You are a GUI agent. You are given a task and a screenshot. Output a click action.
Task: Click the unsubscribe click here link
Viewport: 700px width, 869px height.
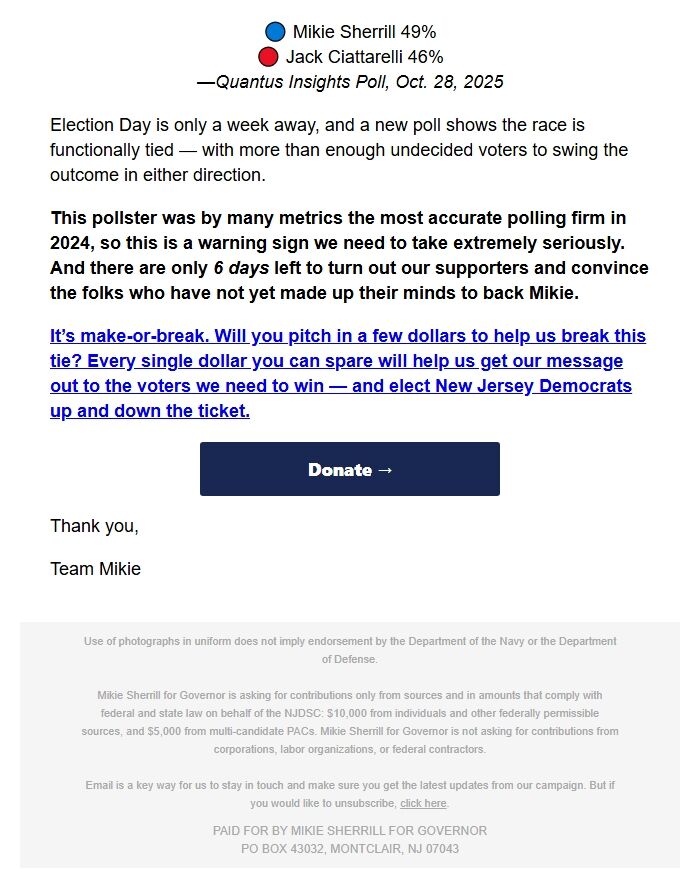click(x=423, y=803)
